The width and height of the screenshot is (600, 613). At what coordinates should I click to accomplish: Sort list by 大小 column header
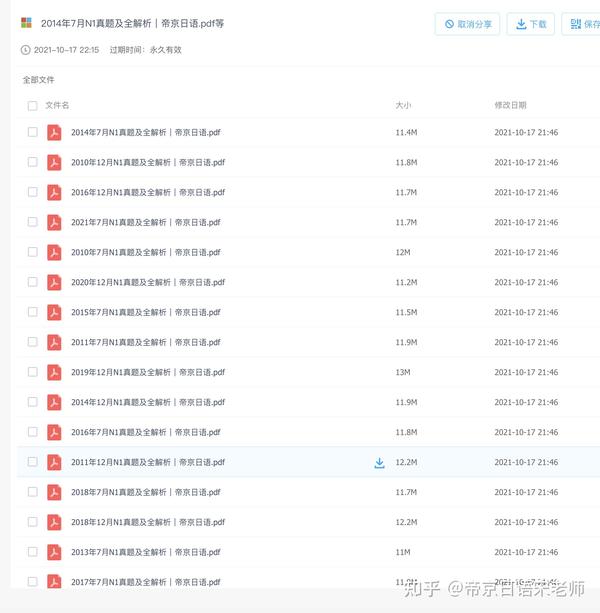[x=403, y=105]
